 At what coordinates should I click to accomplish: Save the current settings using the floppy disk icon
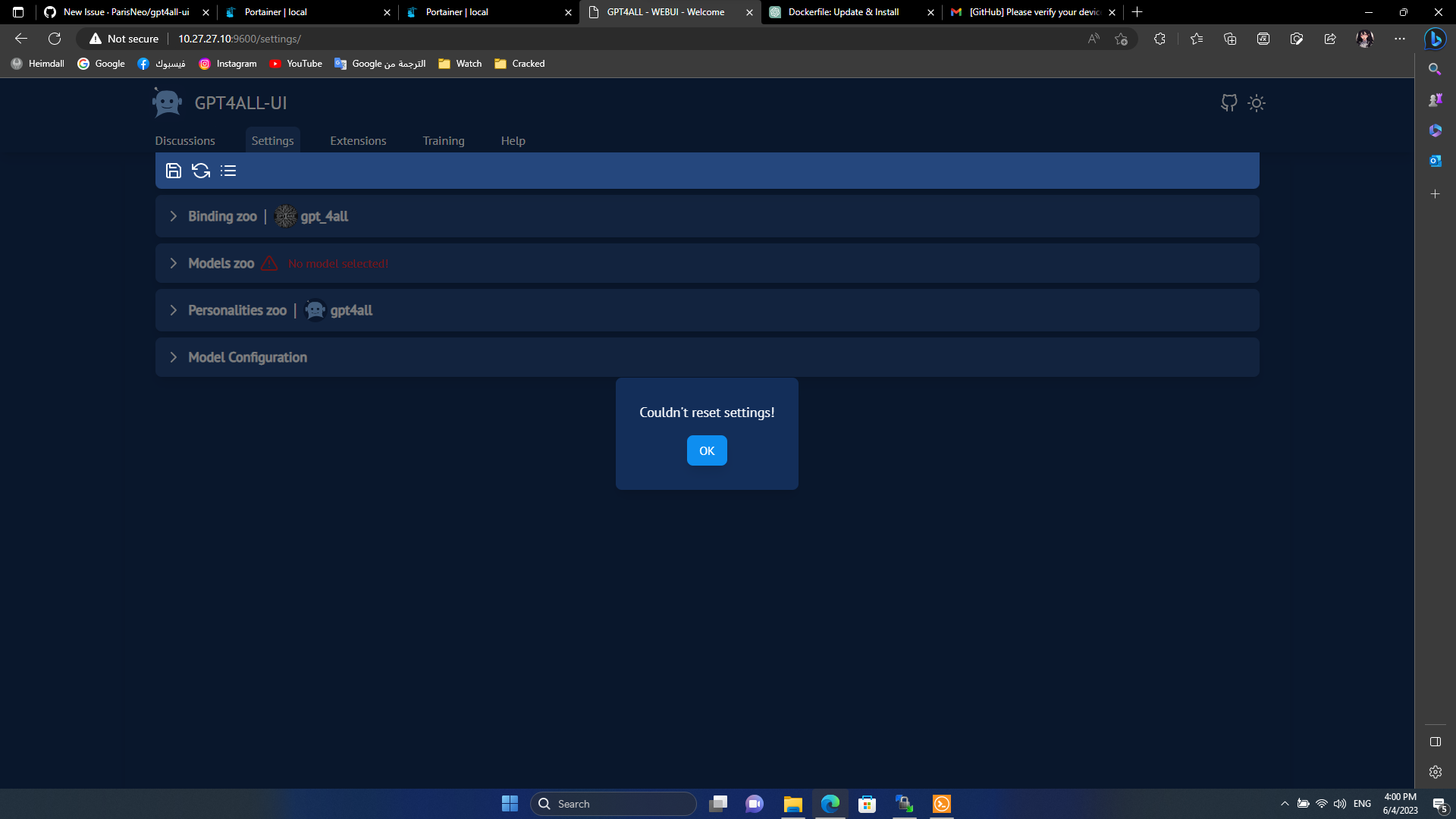click(173, 171)
